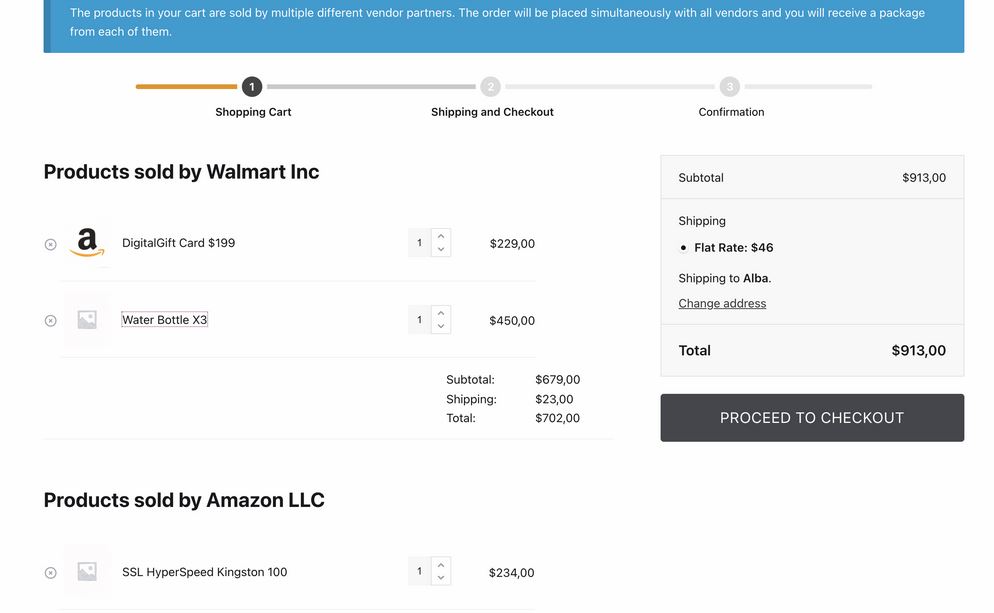Decrease Water Bottle X3 quantity
The height and width of the screenshot is (613, 994).
click(441, 326)
